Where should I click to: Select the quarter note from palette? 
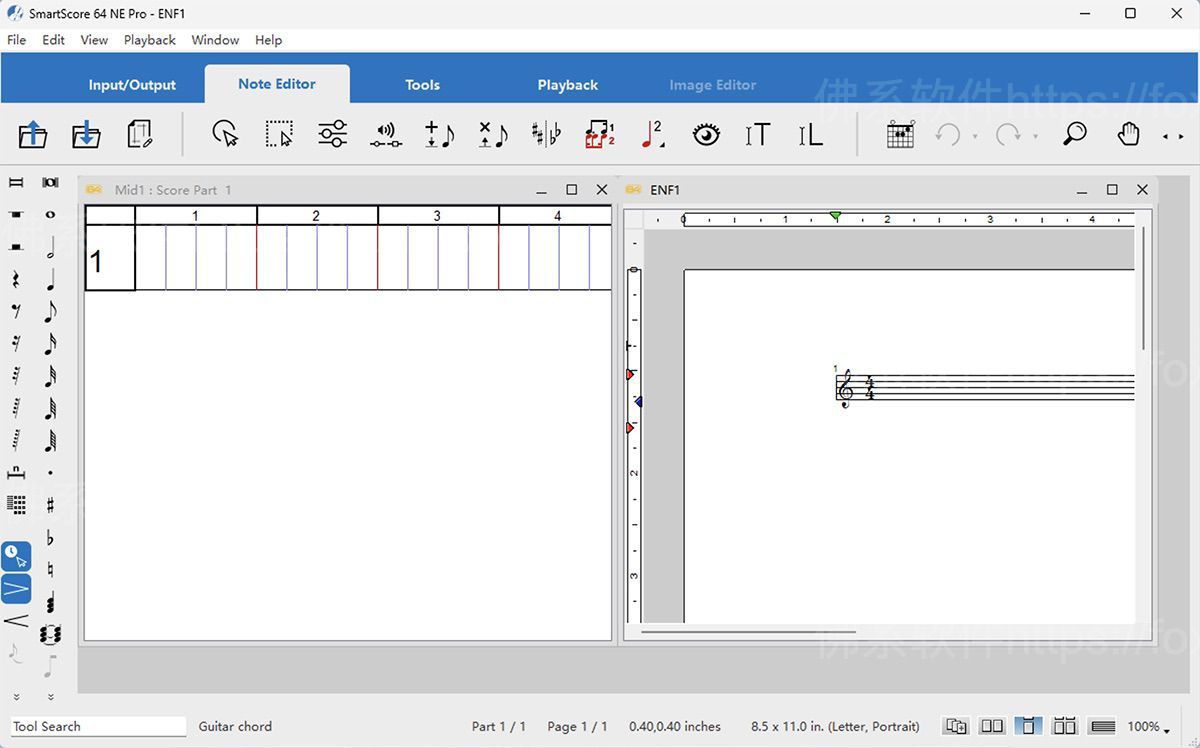coord(50,279)
